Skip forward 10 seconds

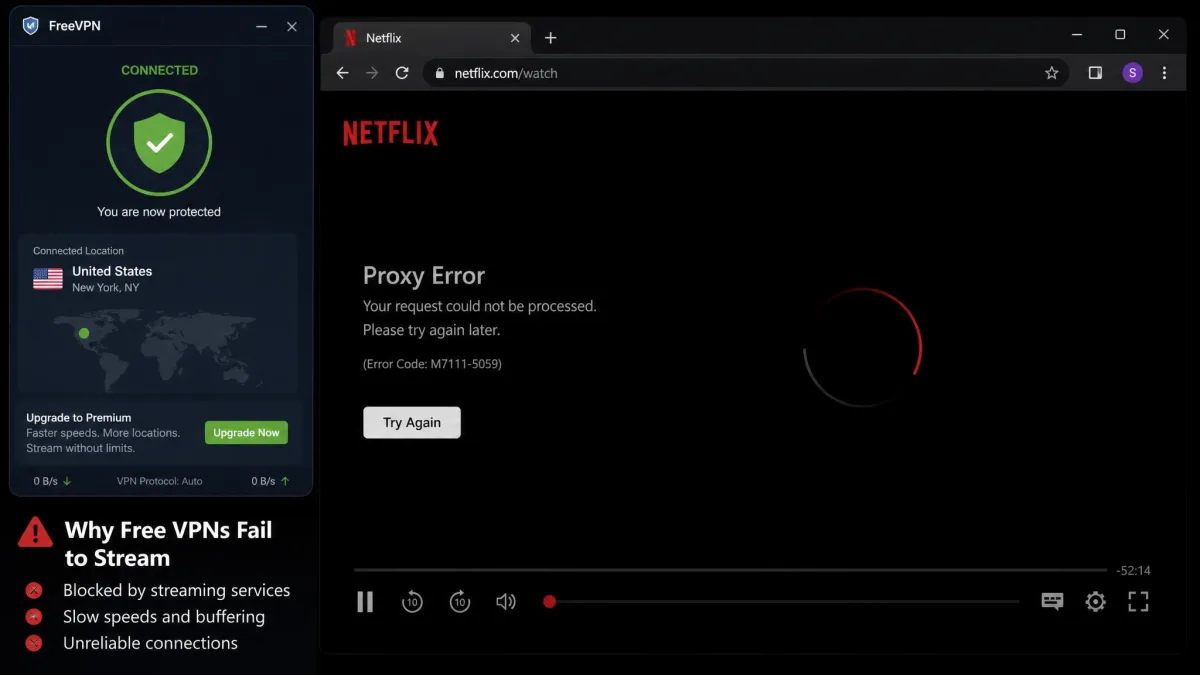460,601
